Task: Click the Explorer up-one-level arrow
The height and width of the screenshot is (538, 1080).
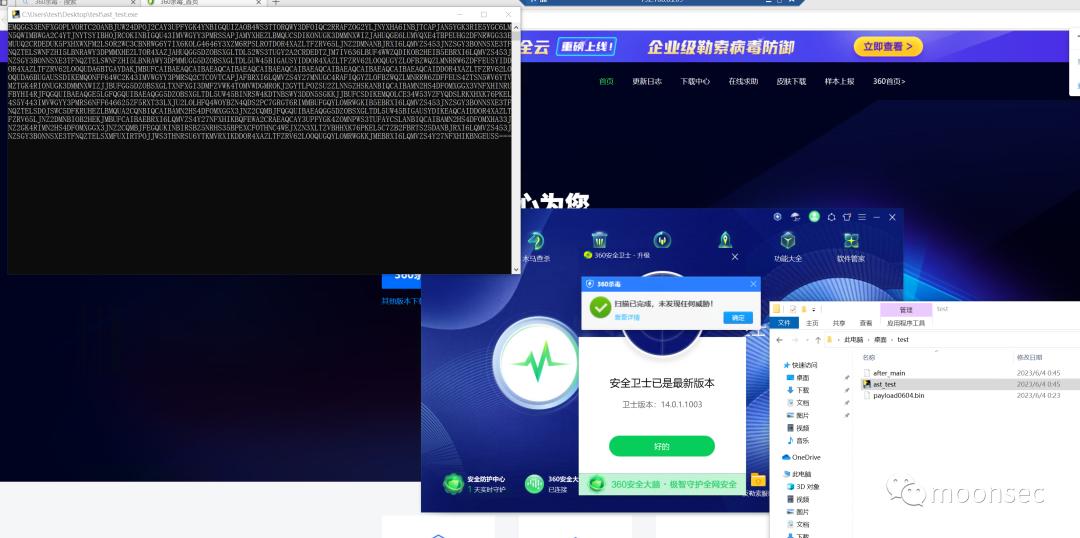Action: pos(817,340)
